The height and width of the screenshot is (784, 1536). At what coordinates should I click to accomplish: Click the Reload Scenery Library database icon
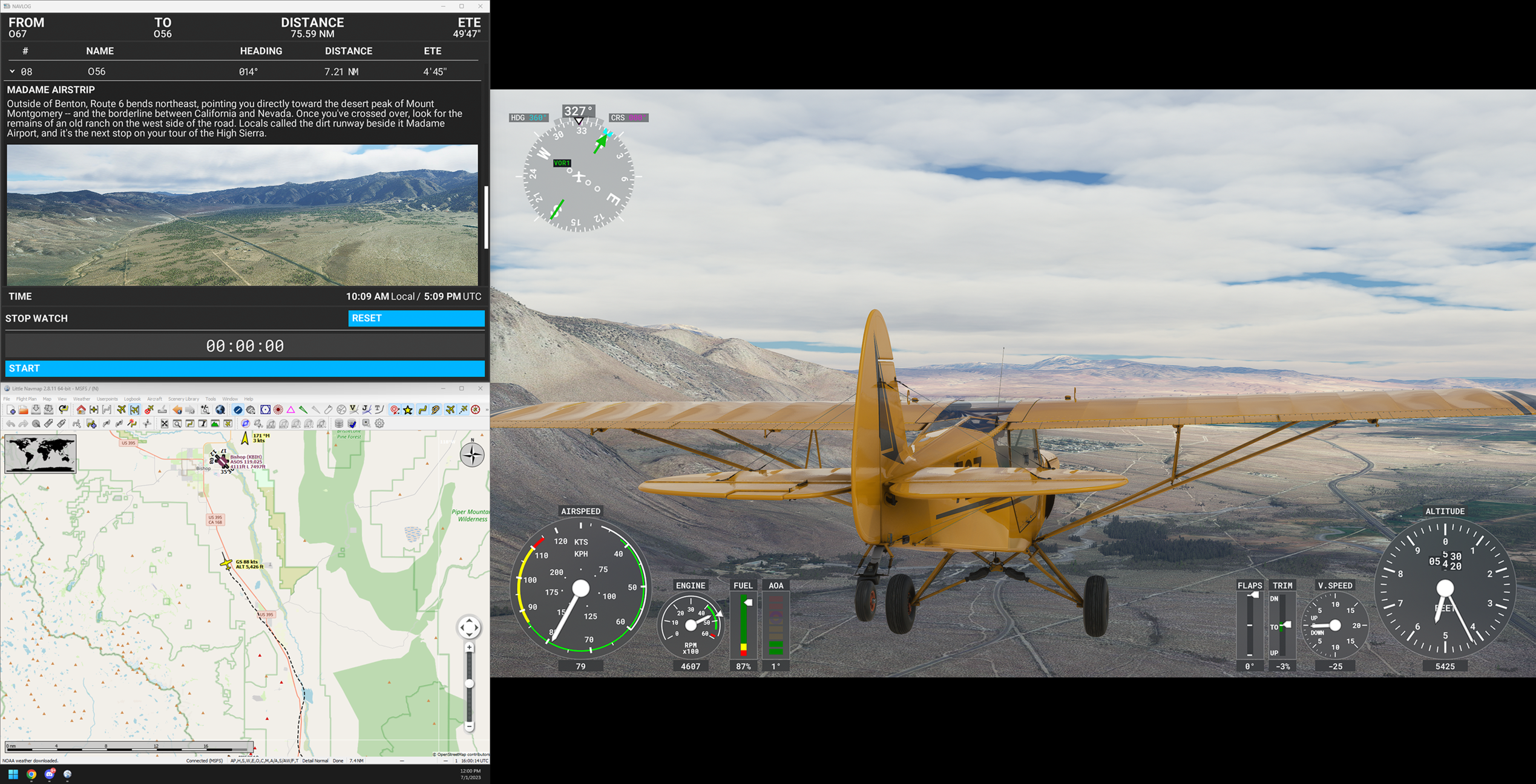pyautogui.click(x=339, y=423)
